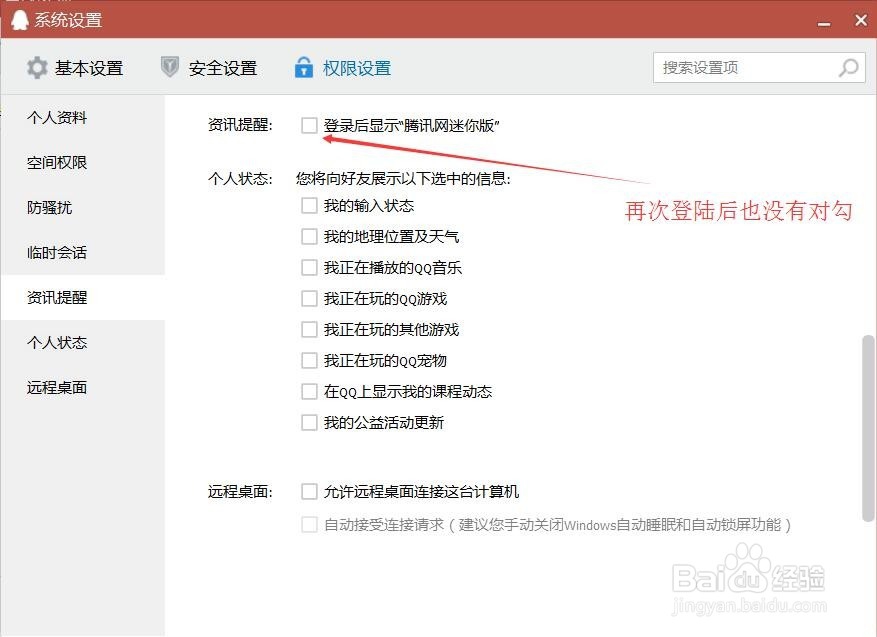Click the magnifying glass search icon
This screenshot has width=877, height=637.
(847, 68)
